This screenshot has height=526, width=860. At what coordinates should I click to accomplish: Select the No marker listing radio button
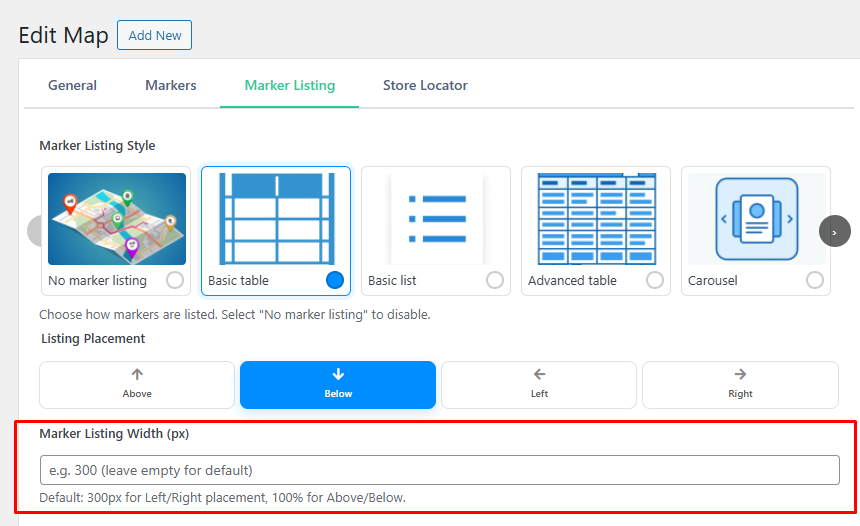tap(175, 280)
